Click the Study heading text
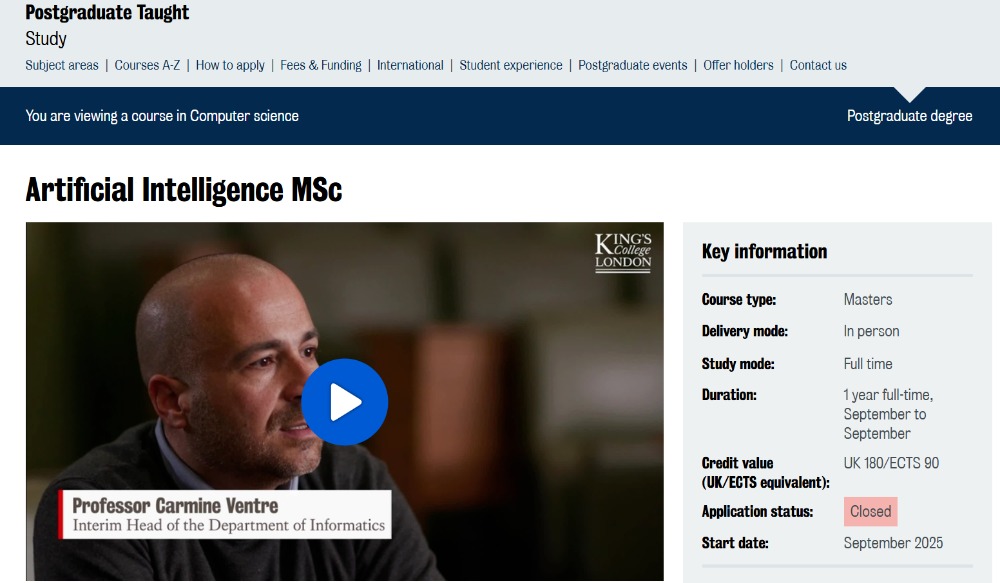1000x583 pixels. click(x=46, y=39)
